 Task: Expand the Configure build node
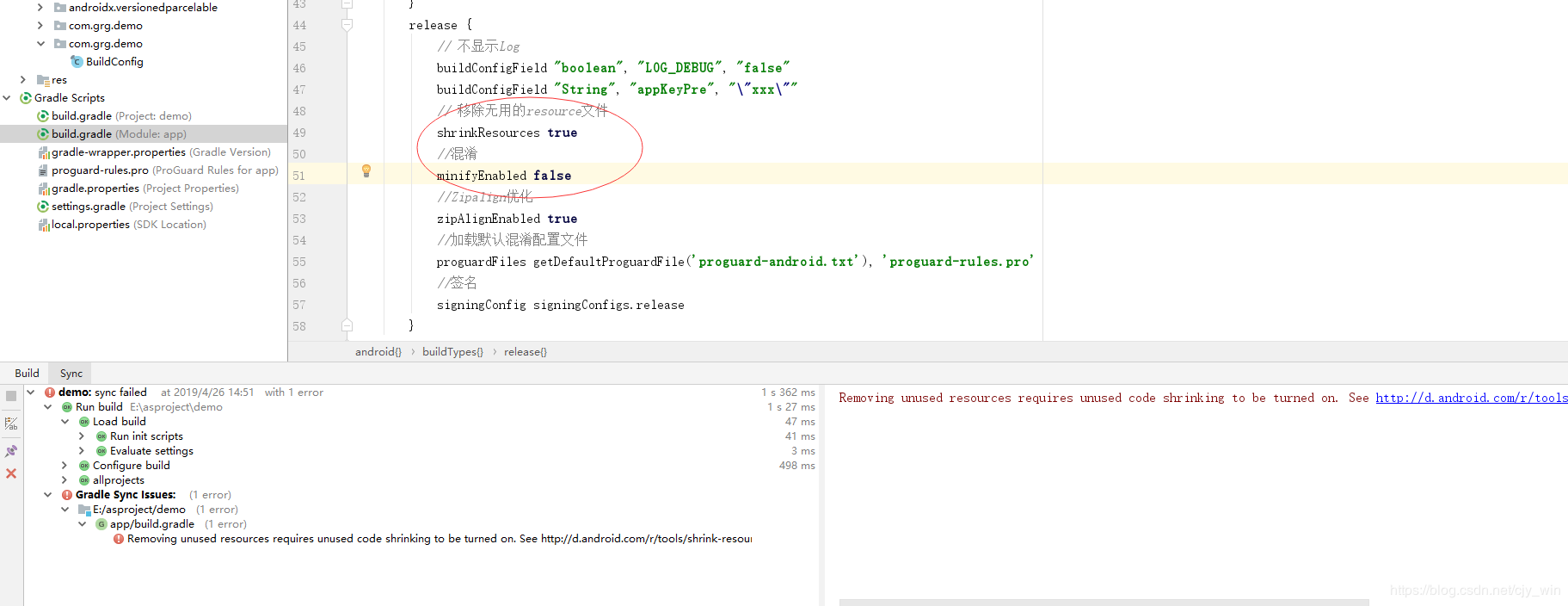65,466
